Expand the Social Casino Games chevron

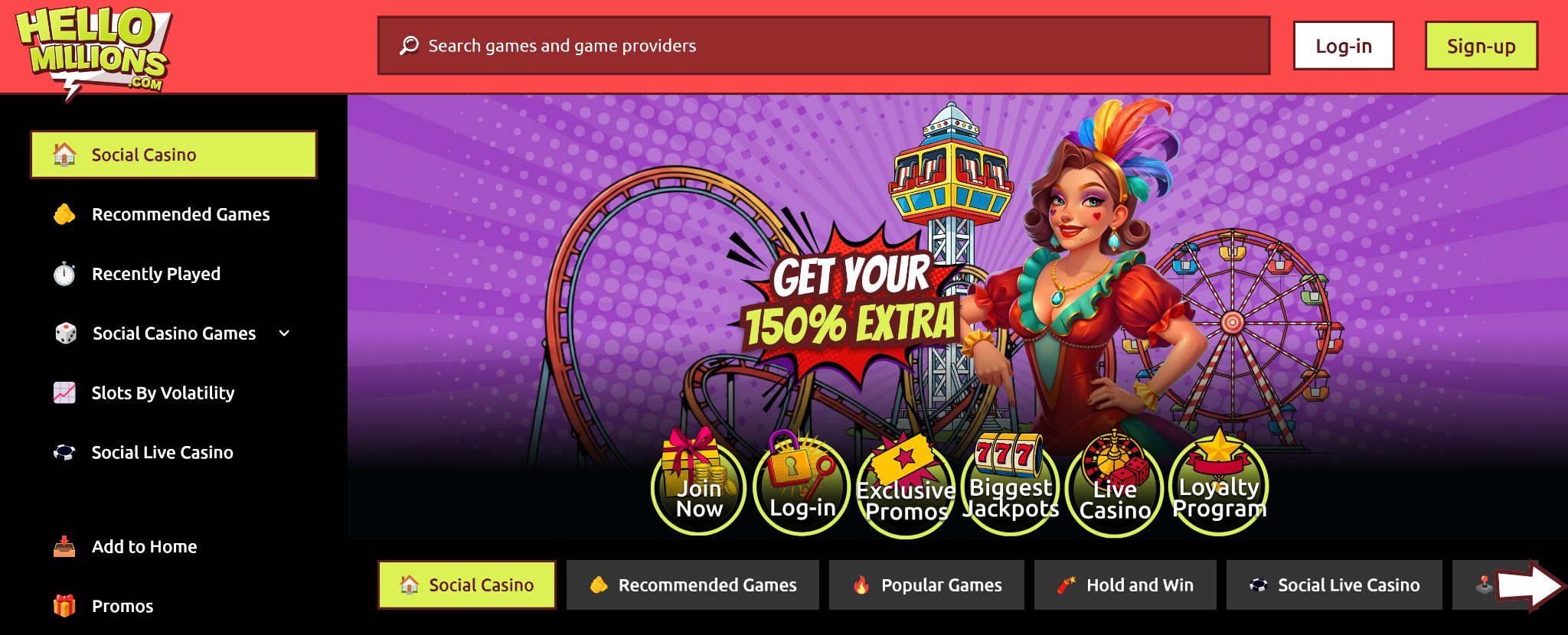tap(284, 333)
